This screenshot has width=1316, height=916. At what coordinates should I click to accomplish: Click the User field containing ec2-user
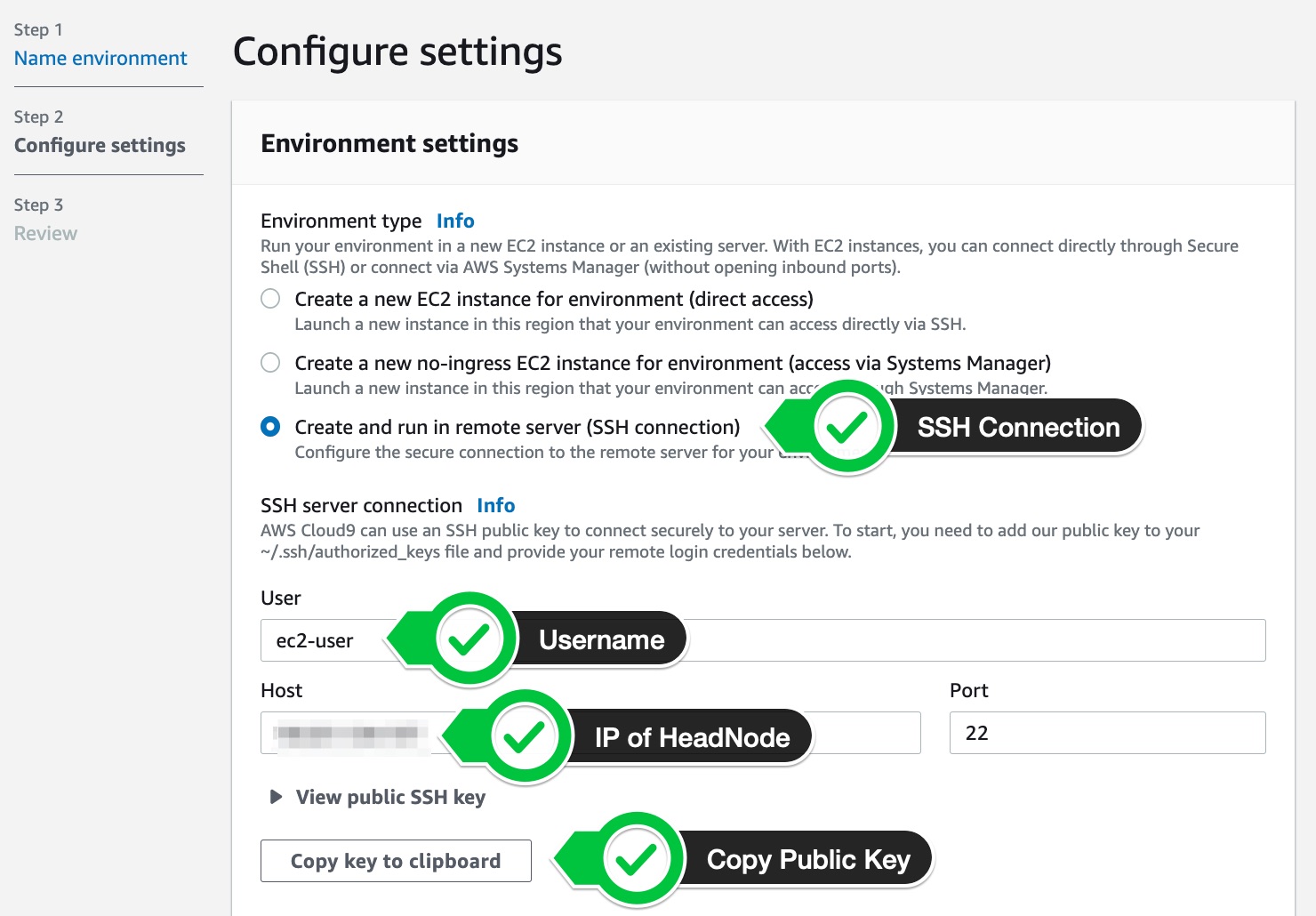tap(763, 640)
